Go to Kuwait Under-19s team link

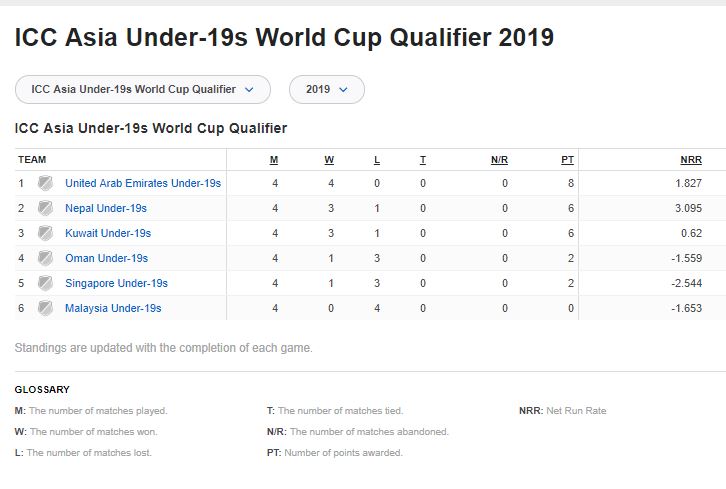click(x=108, y=233)
